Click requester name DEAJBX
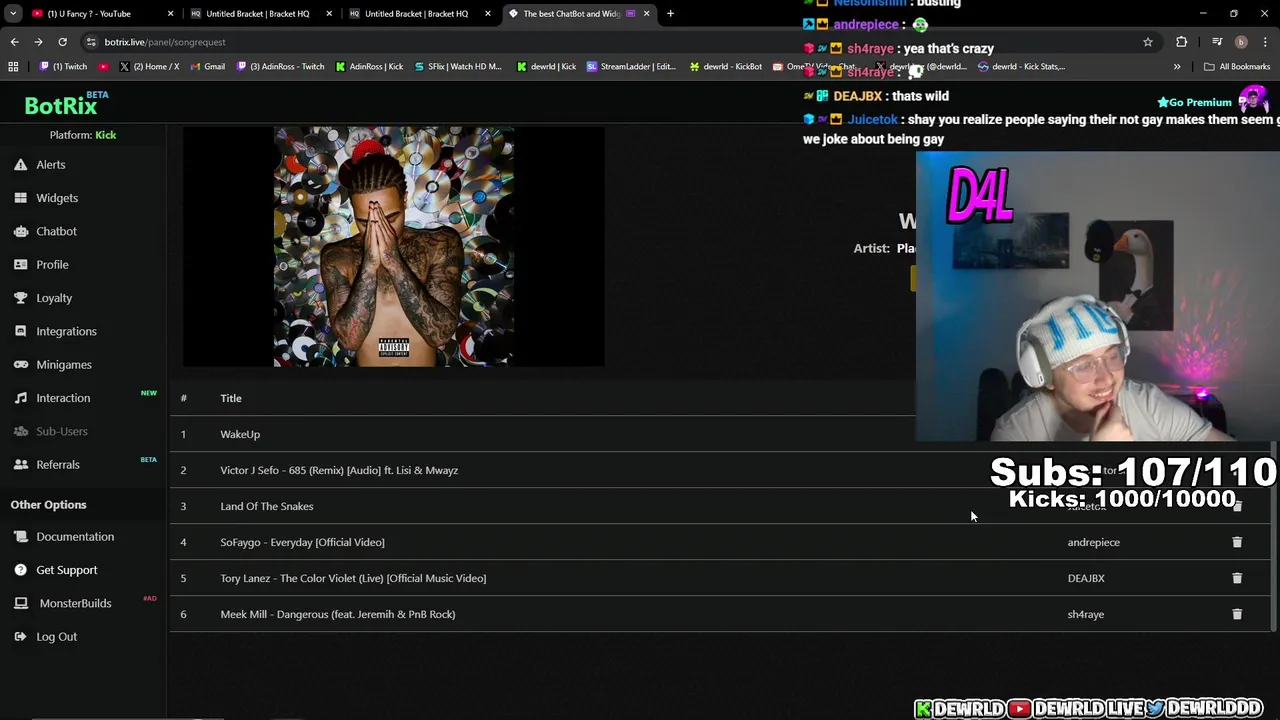Viewport: 1280px width, 720px height. (1086, 578)
